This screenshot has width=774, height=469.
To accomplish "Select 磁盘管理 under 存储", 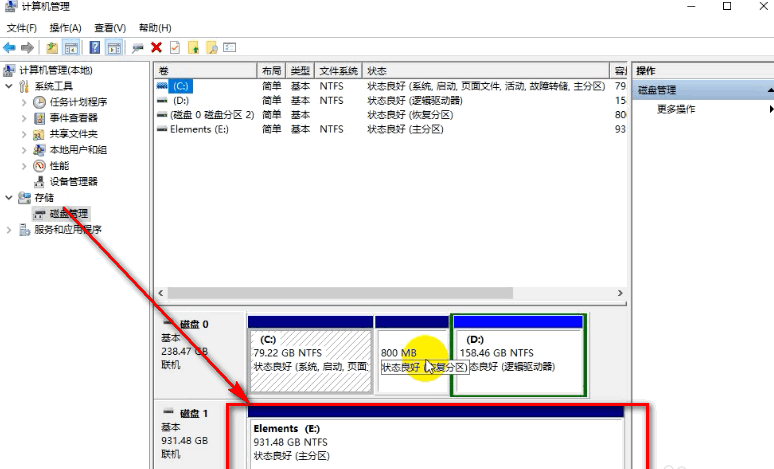I will point(68,213).
